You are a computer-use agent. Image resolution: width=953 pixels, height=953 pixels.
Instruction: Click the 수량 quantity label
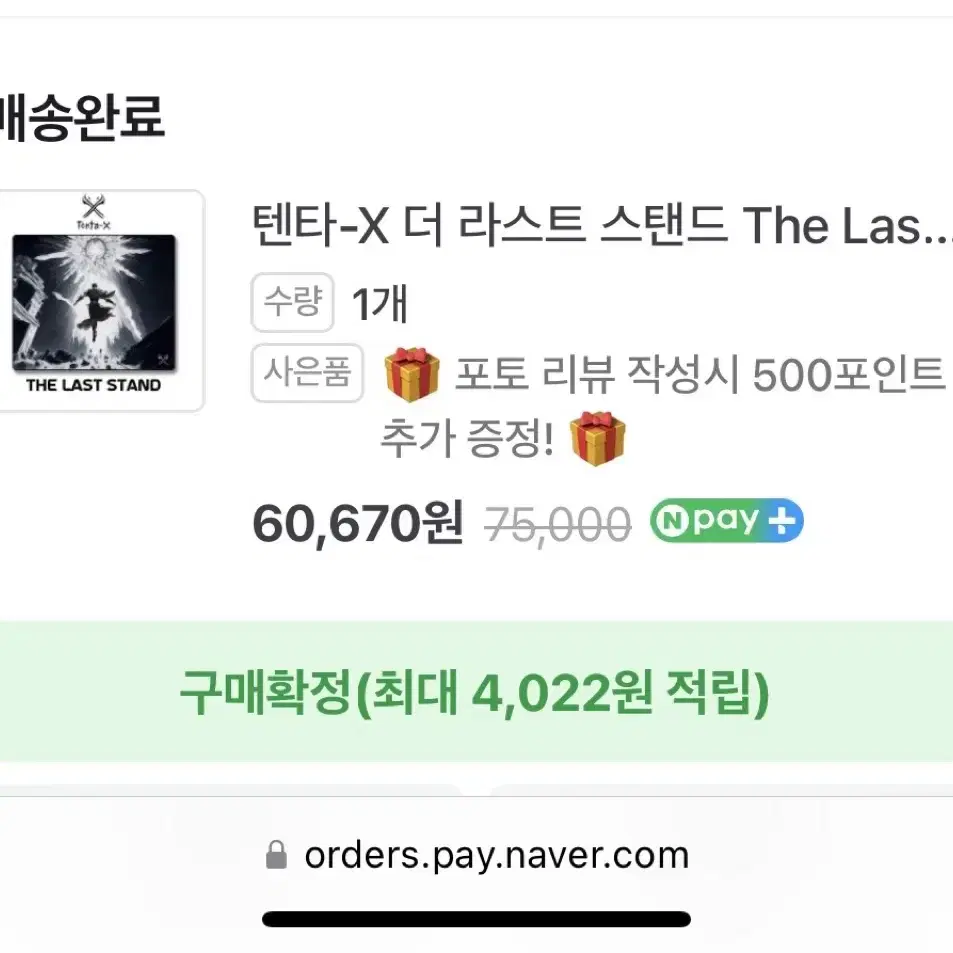[292, 302]
